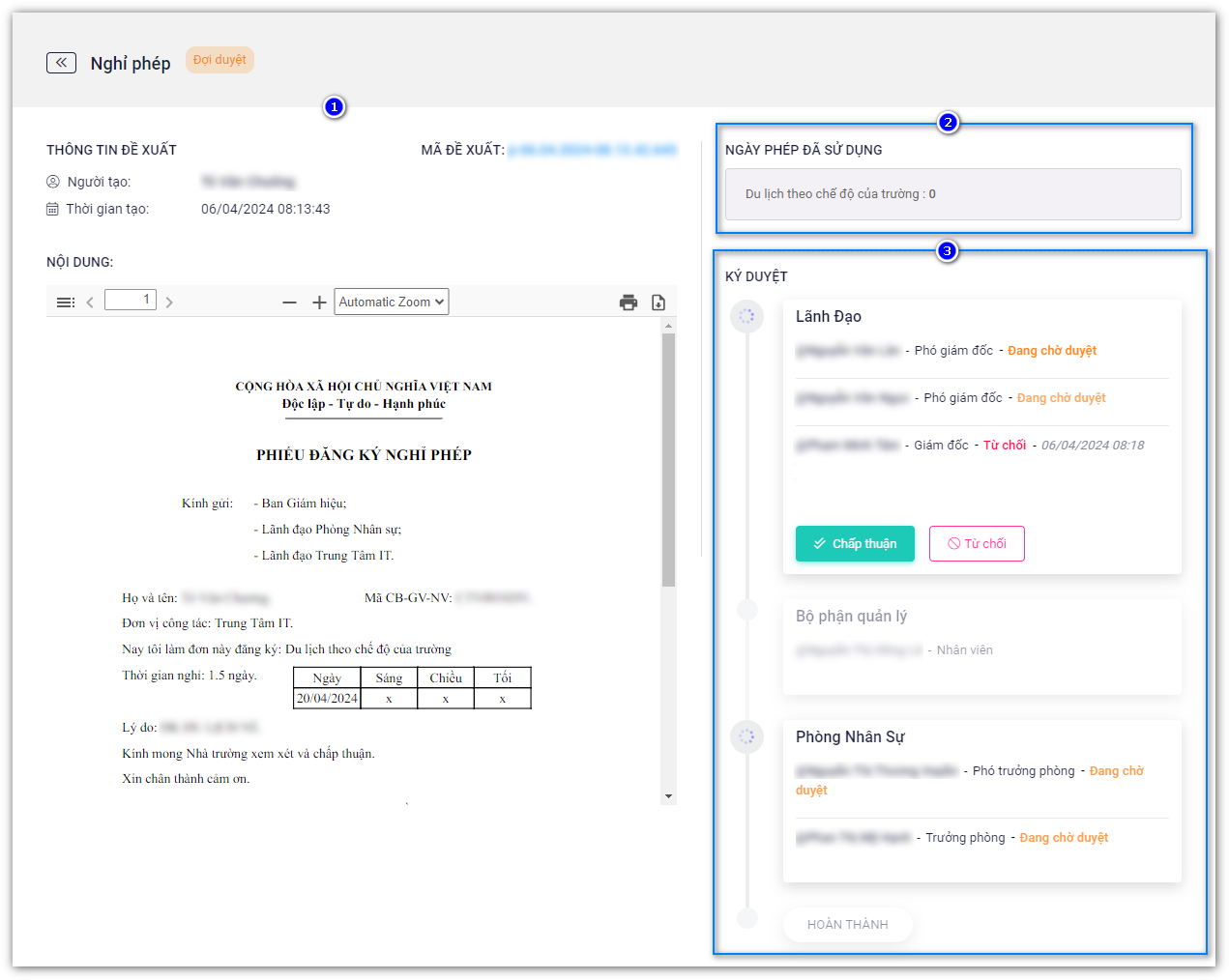1229x980 pixels.
Task: Toggle the PDF viewer sidebar
Action: (66, 303)
